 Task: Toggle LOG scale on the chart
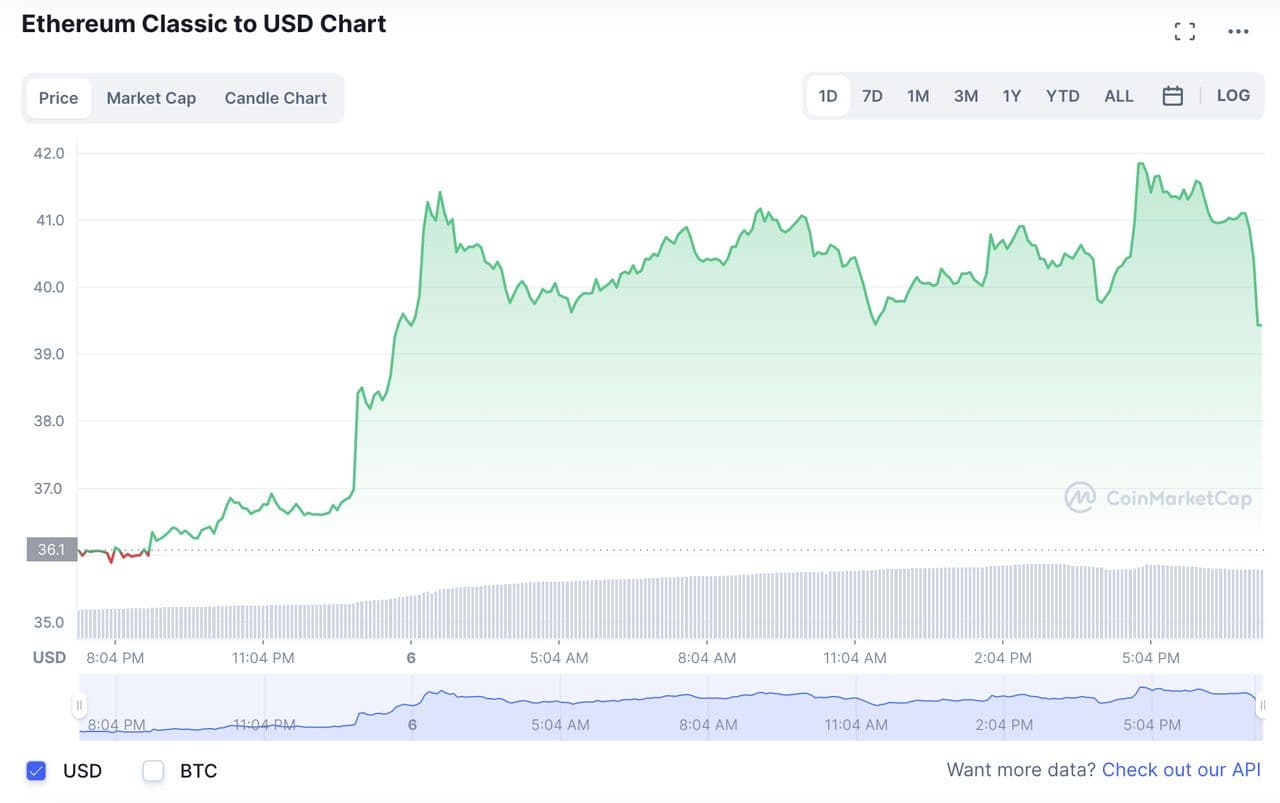pyautogui.click(x=1233, y=96)
